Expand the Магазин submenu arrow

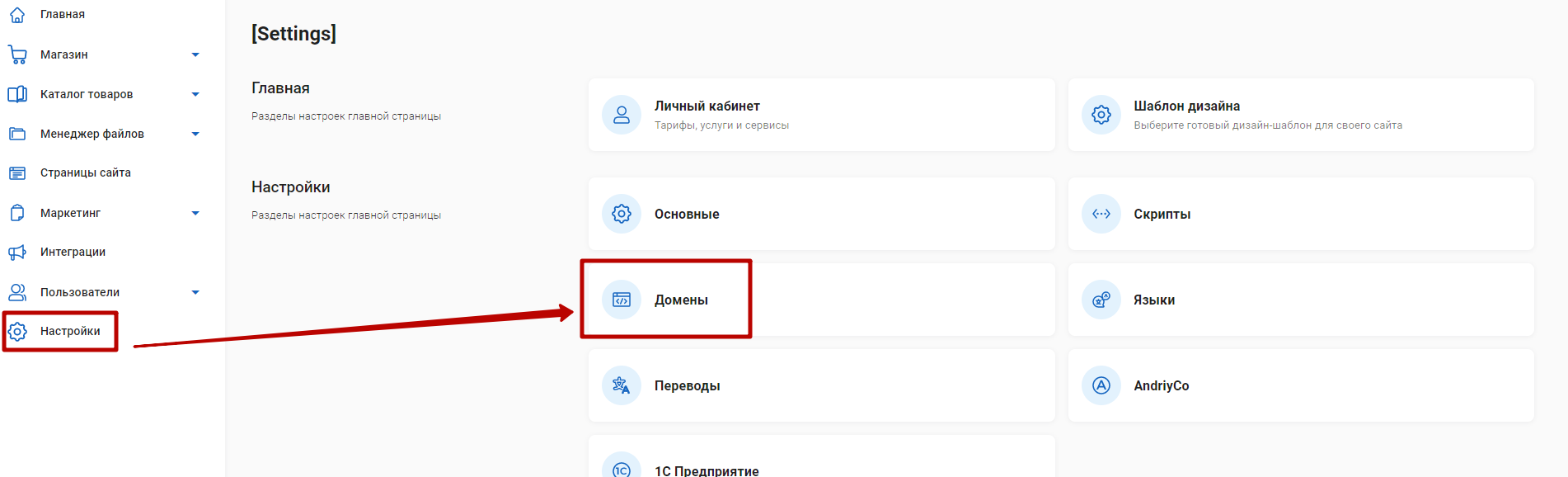point(195,54)
